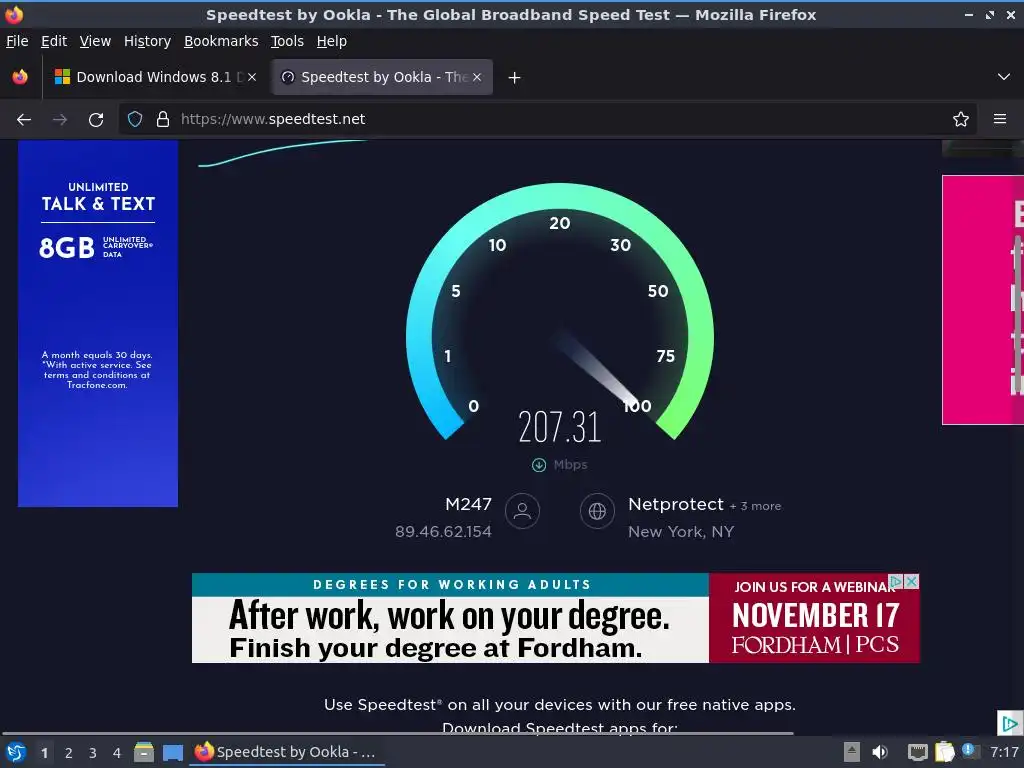The image size is (1024, 768).
Task: Open the Tracfone Unlimited Talk & Text ad
Action: point(98,323)
